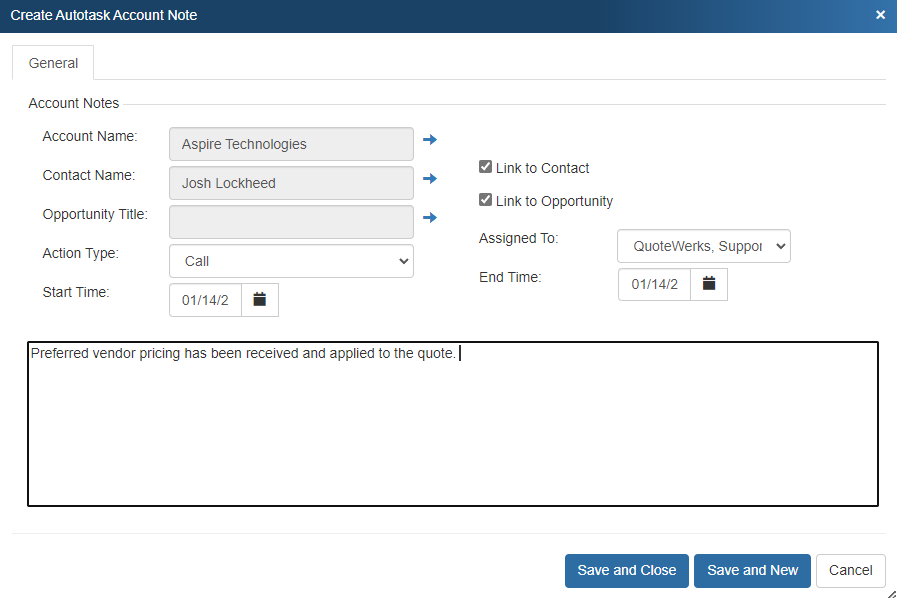Close the Create Autotask Account Note dialog
This screenshot has height=598, width=897.
tap(880, 15)
